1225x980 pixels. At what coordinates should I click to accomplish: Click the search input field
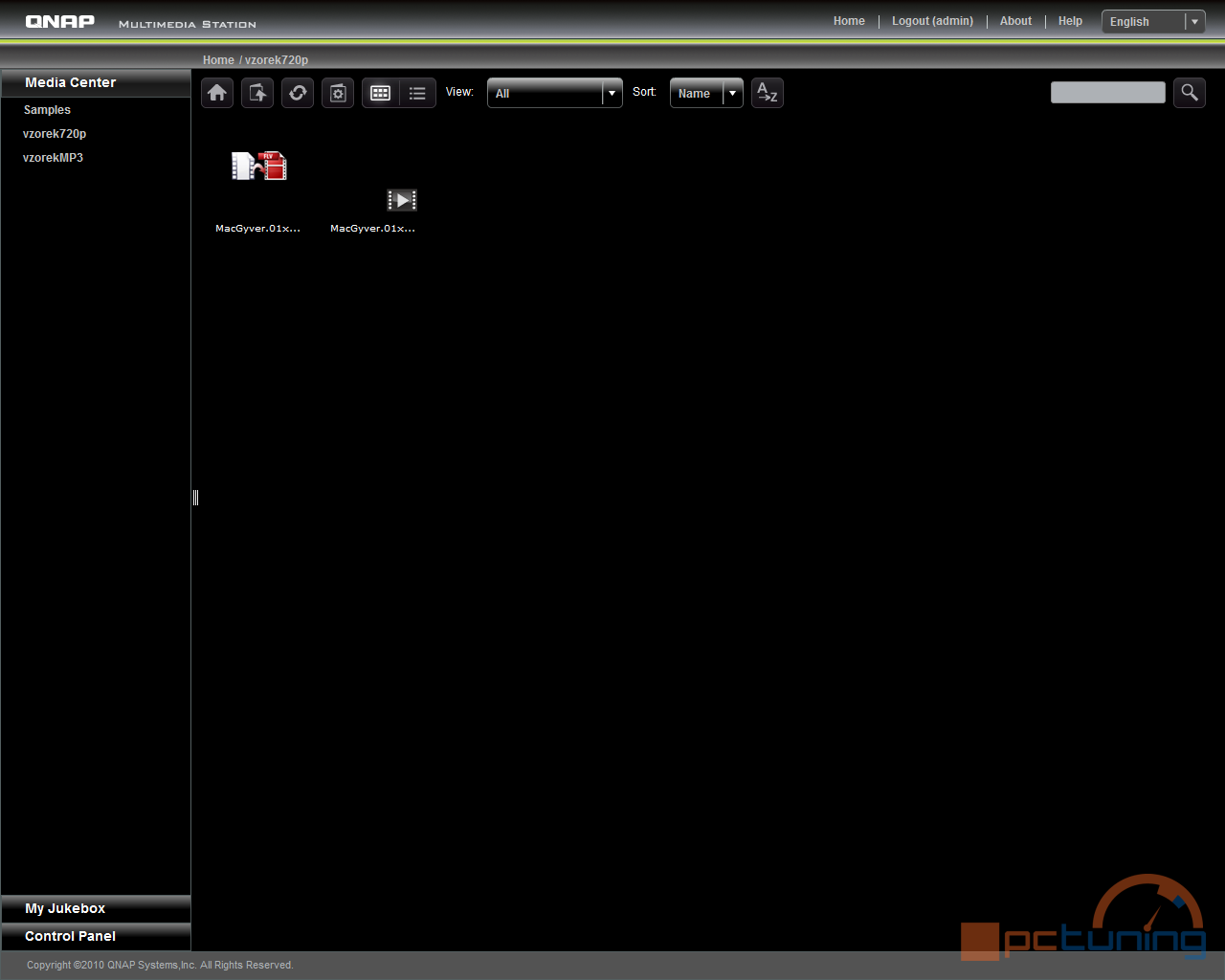pyautogui.click(x=1108, y=92)
